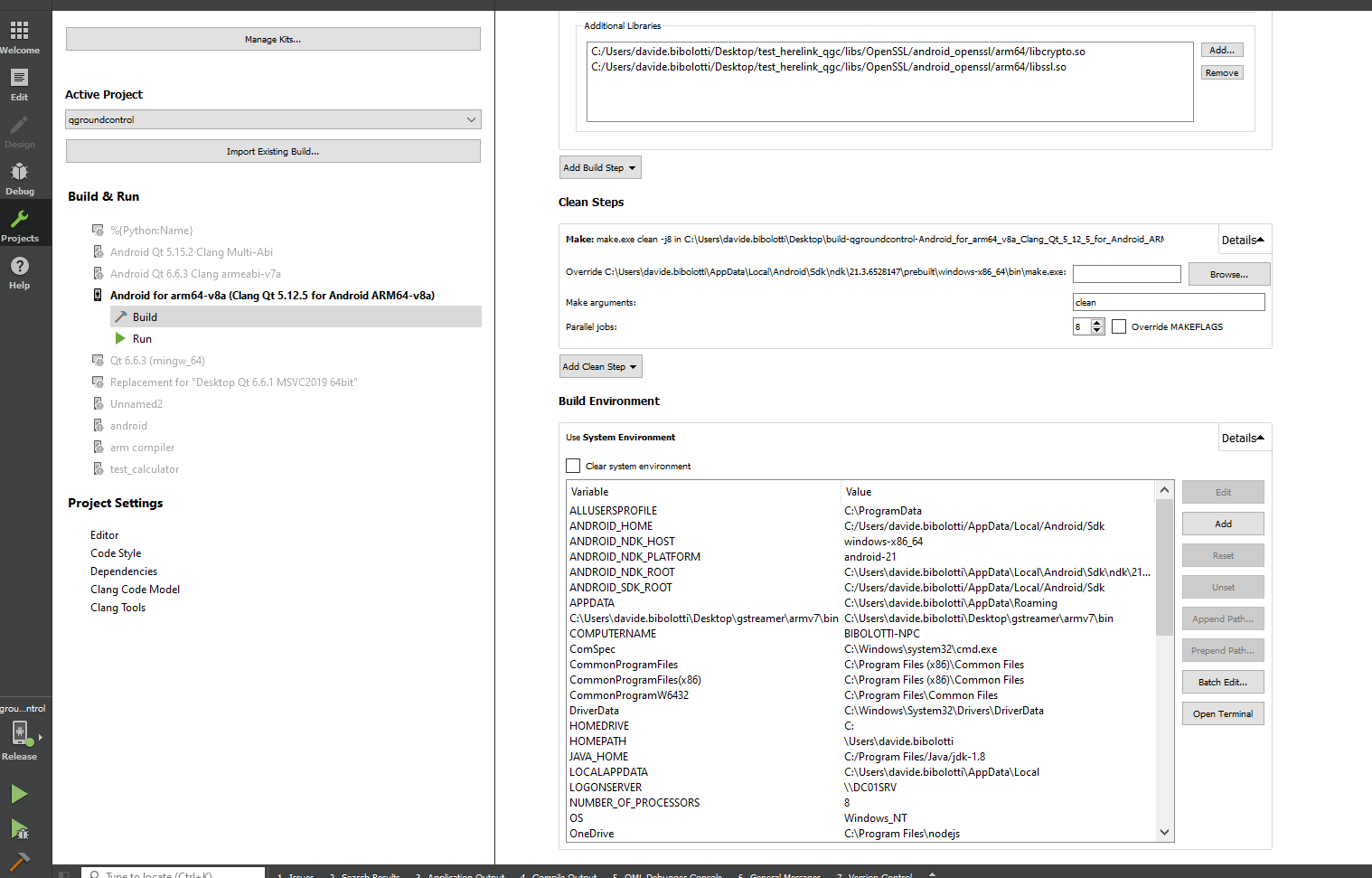This screenshot has height=878, width=1372.
Task: Select Run settings under Android arm64-v8a kit
Action: 142,339
